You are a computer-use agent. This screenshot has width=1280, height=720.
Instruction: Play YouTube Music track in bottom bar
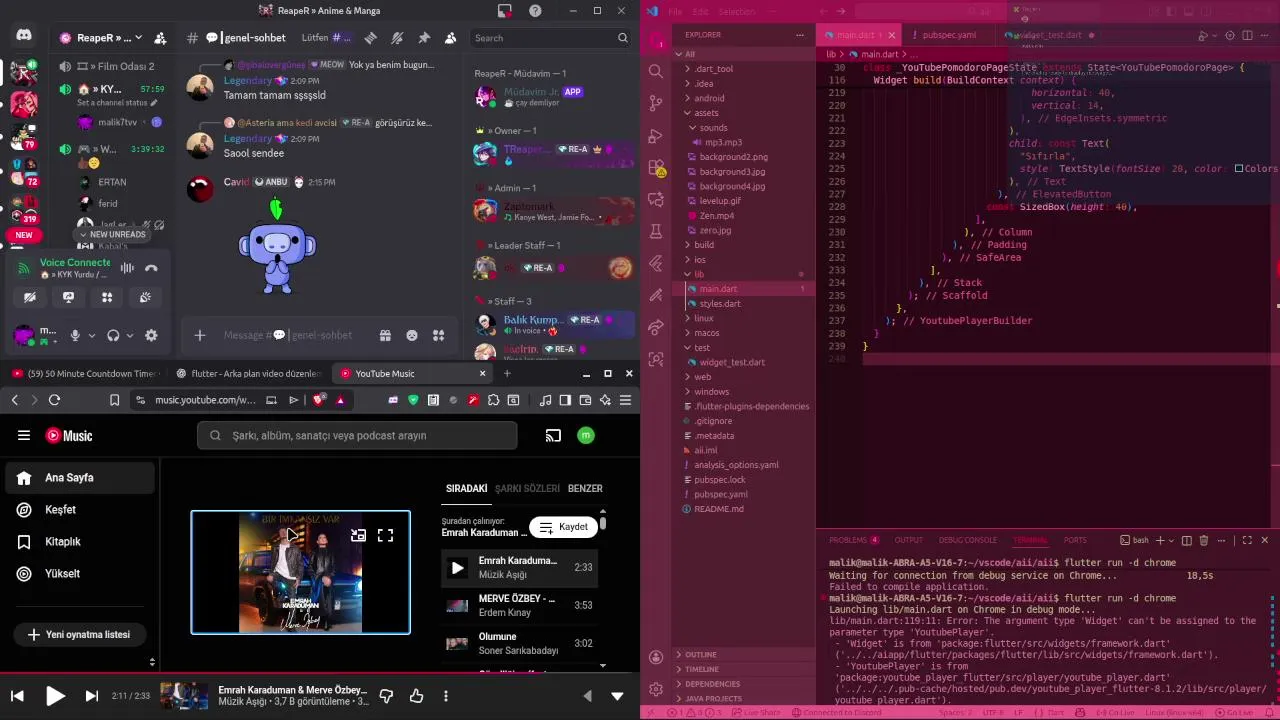[x=55, y=696]
